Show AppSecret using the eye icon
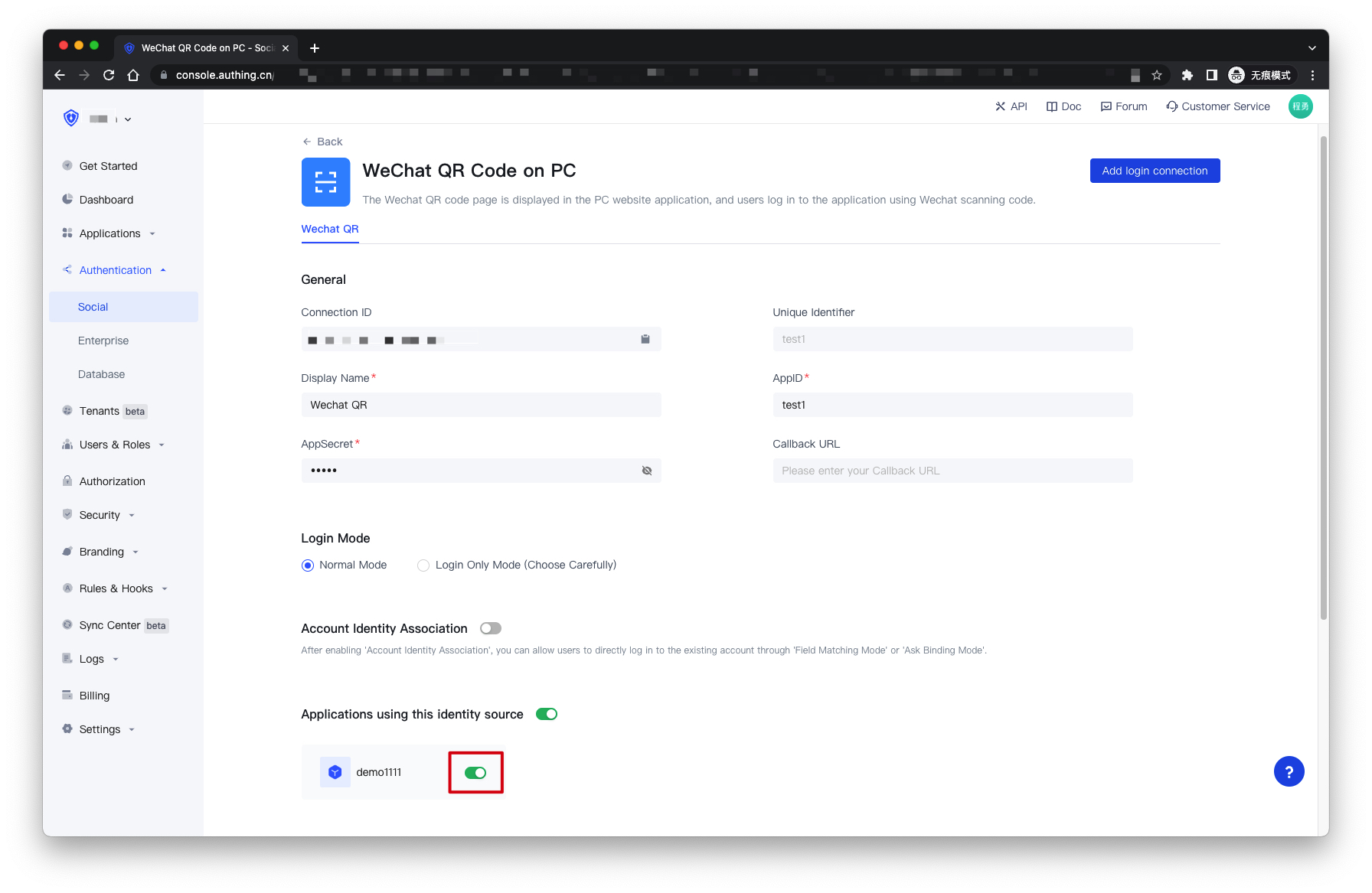This screenshot has width=1372, height=893. tap(646, 471)
